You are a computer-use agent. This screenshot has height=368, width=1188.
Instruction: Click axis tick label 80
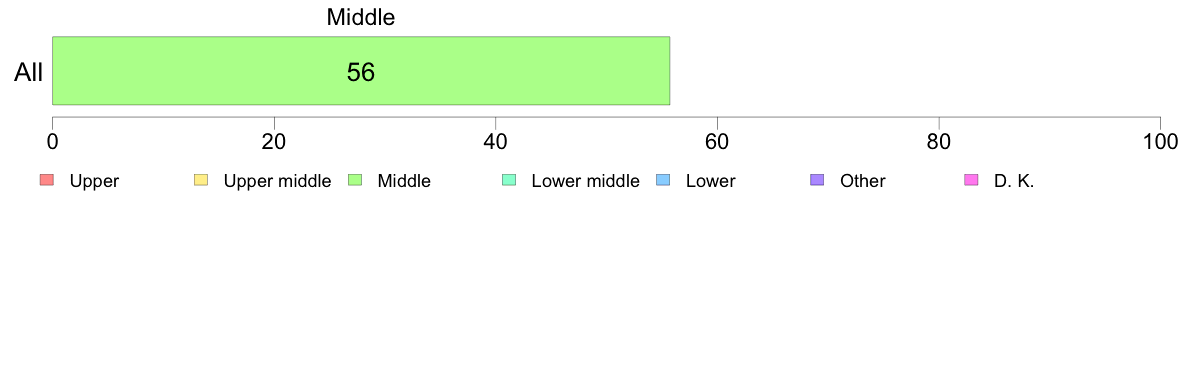[939, 142]
